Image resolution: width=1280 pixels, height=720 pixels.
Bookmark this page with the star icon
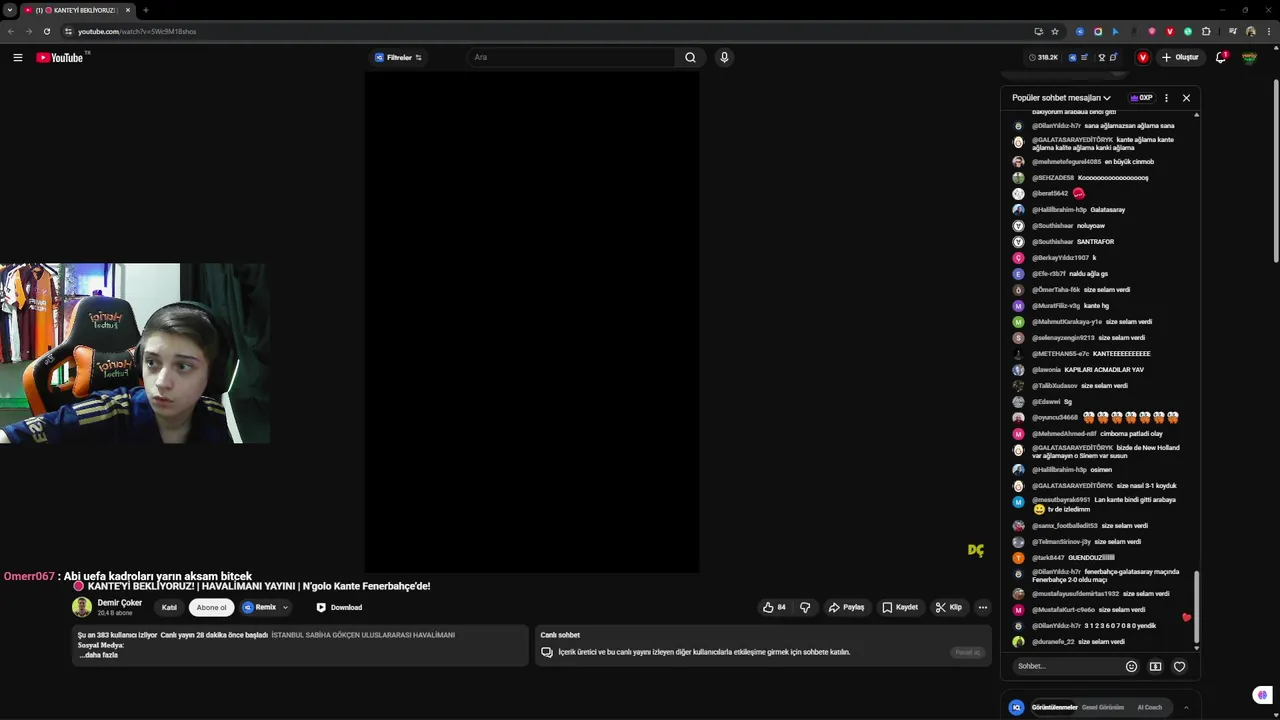point(1055,31)
